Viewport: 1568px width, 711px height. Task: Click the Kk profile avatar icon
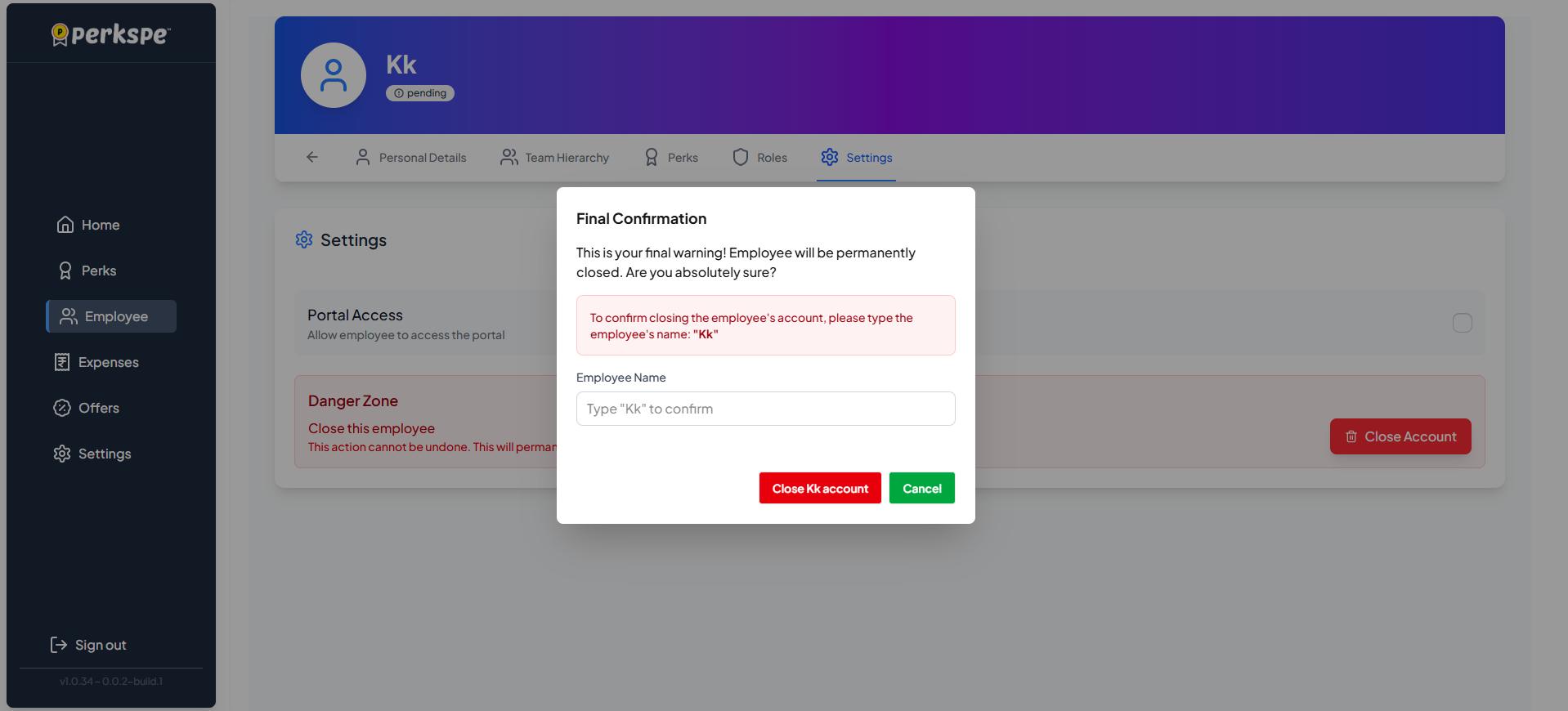[334, 75]
